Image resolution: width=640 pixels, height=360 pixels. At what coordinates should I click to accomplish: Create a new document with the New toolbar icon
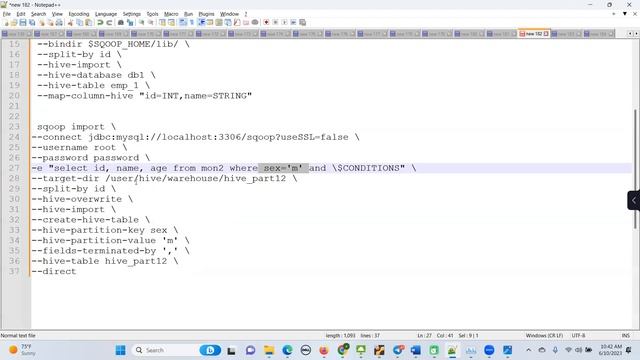[6, 22]
